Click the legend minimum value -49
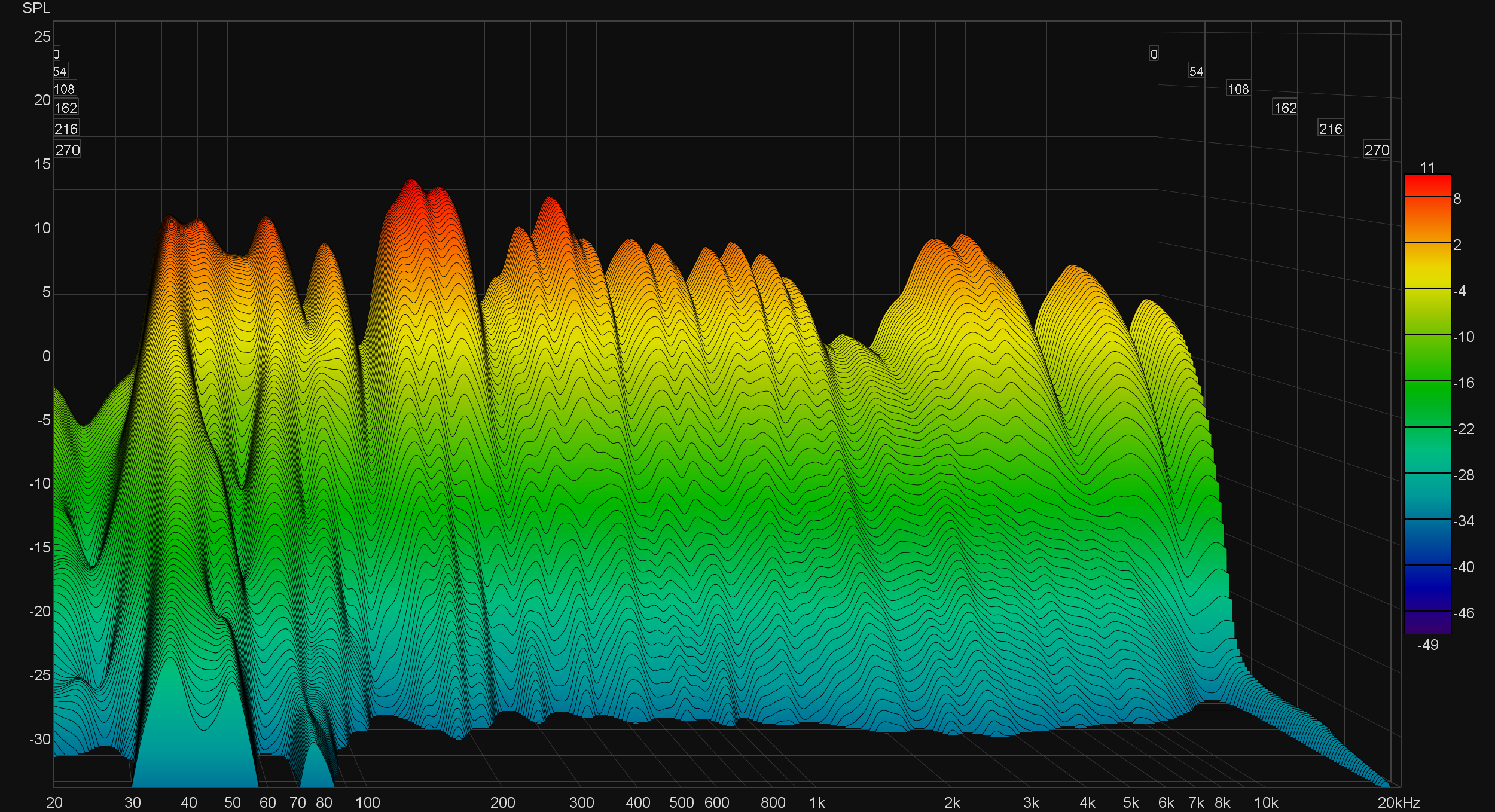Viewport: 1495px width, 812px height. [1427, 645]
